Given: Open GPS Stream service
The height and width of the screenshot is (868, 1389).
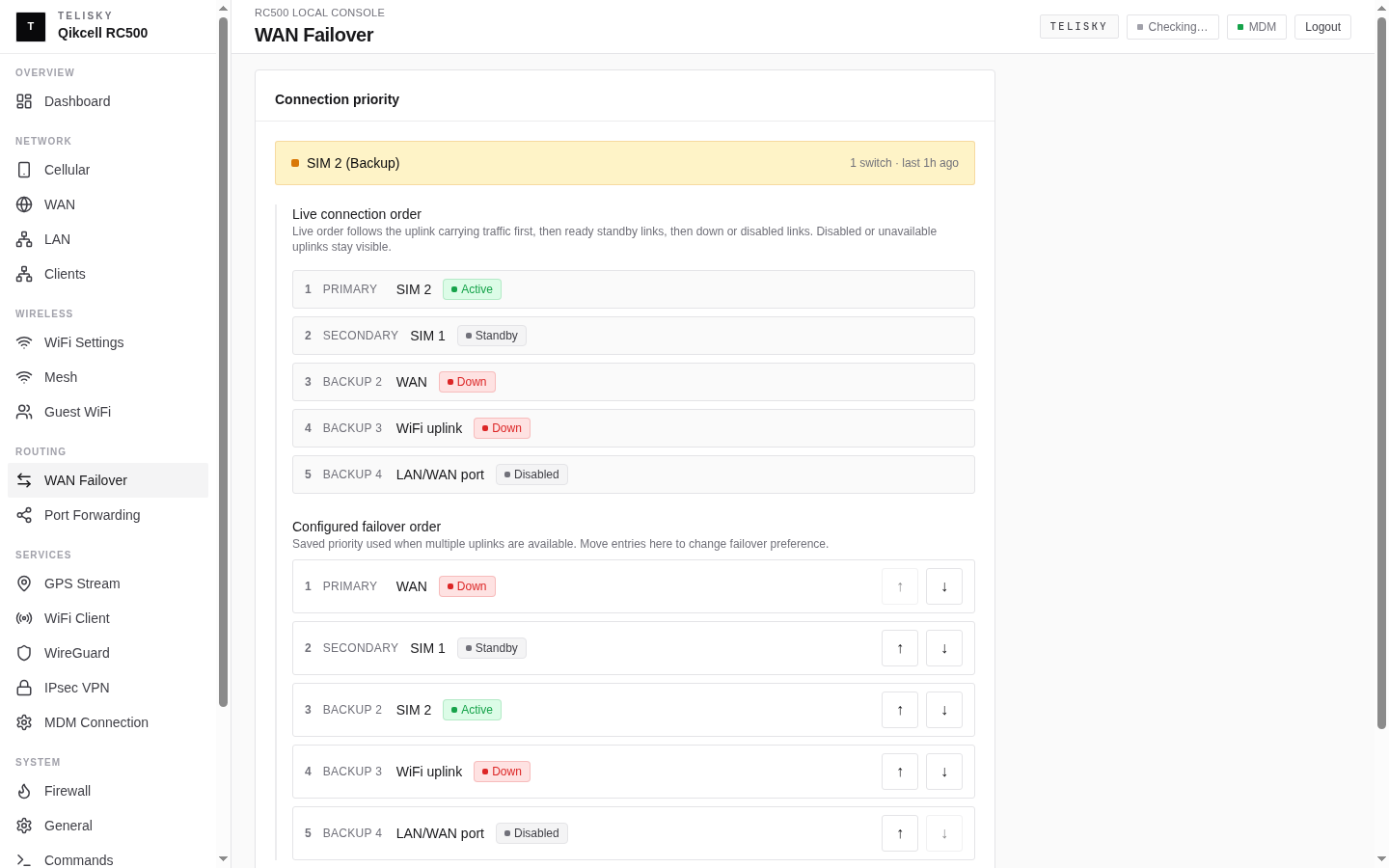Looking at the screenshot, I should [108, 583].
